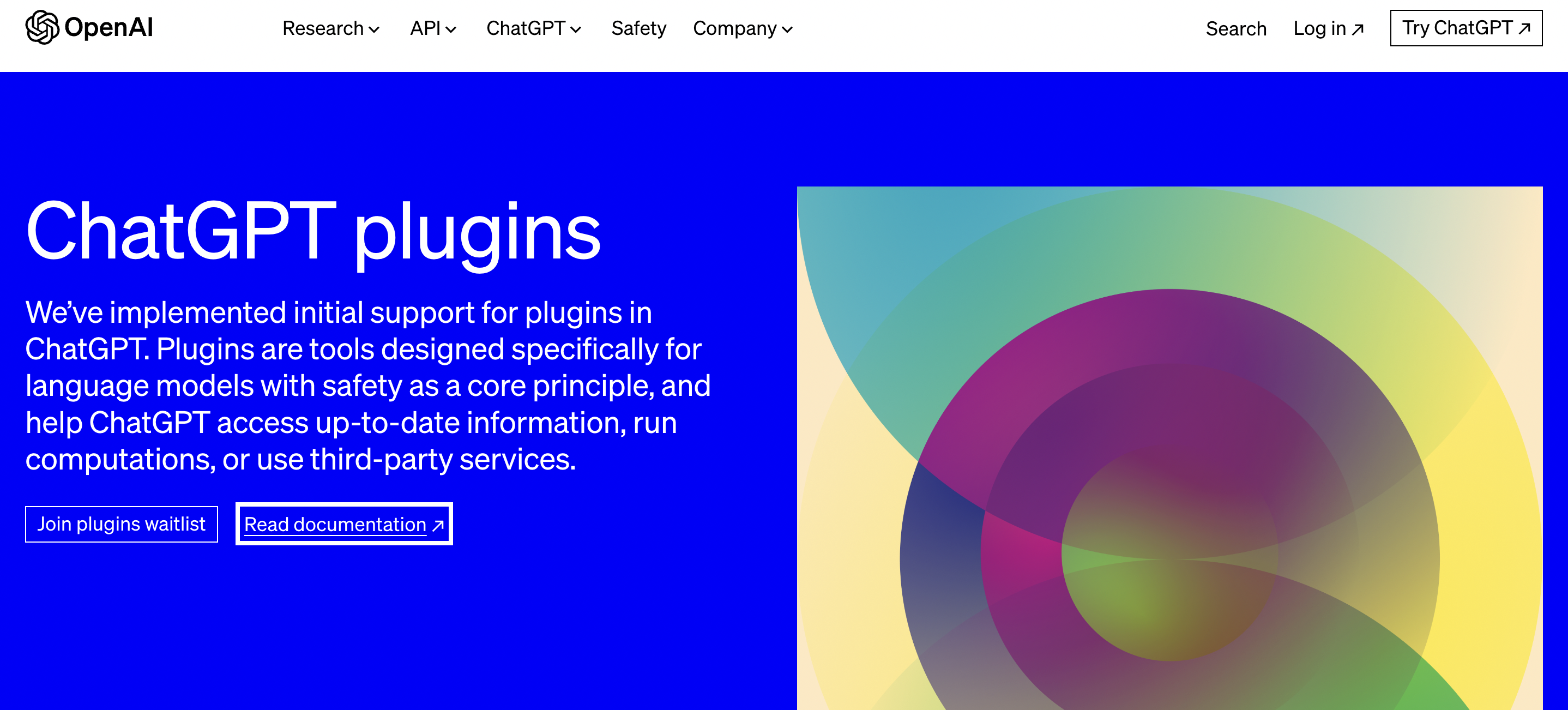Open Search in the header

click(1235, 28)
